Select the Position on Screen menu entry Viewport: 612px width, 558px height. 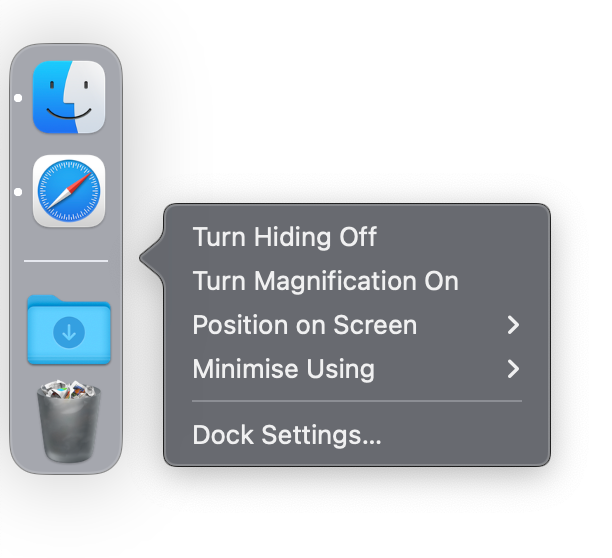pyautogui.click(x=357, y=325)
